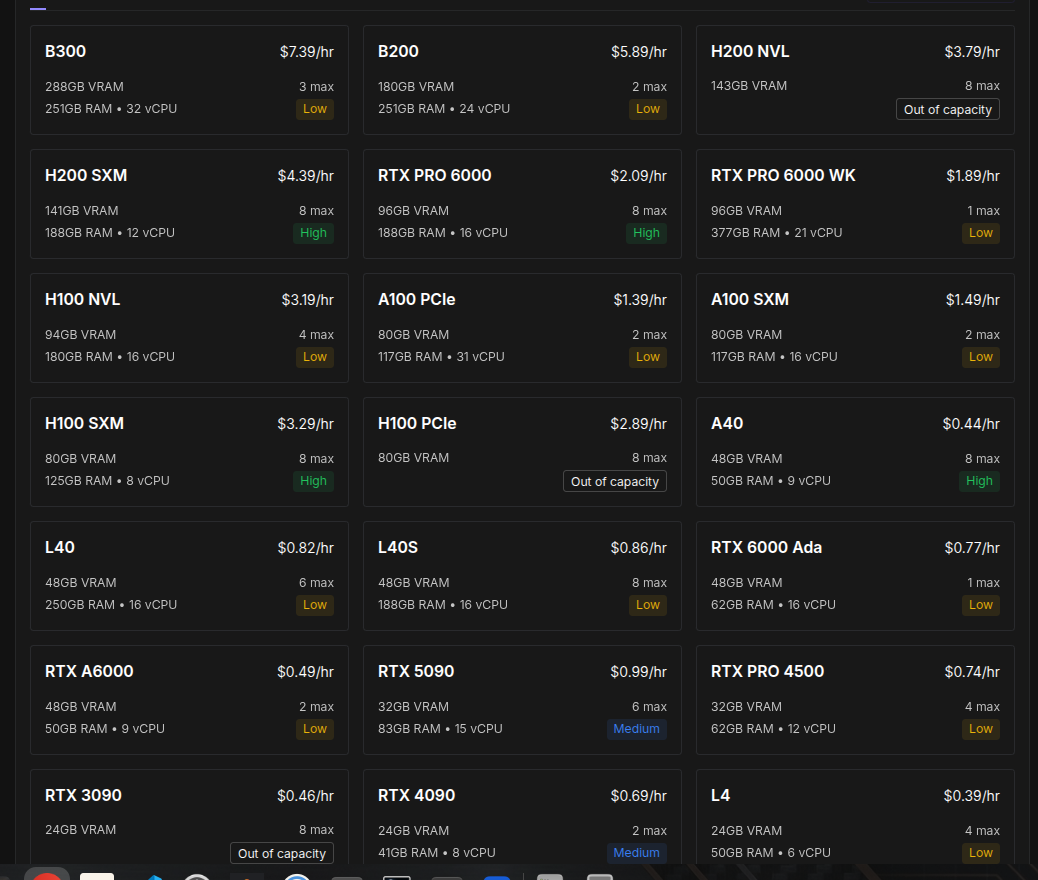The width and height of the screenshot is (1038, 880).
Task: Click Out of capacity badge on H200 NVL
Action: 947,109
